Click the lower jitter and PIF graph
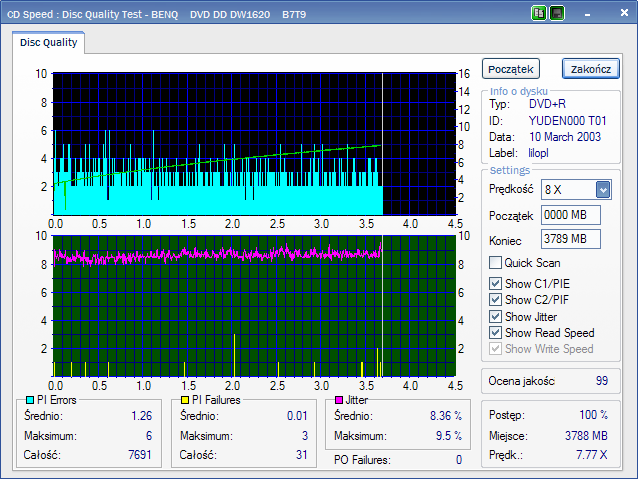 click(254, 306)
